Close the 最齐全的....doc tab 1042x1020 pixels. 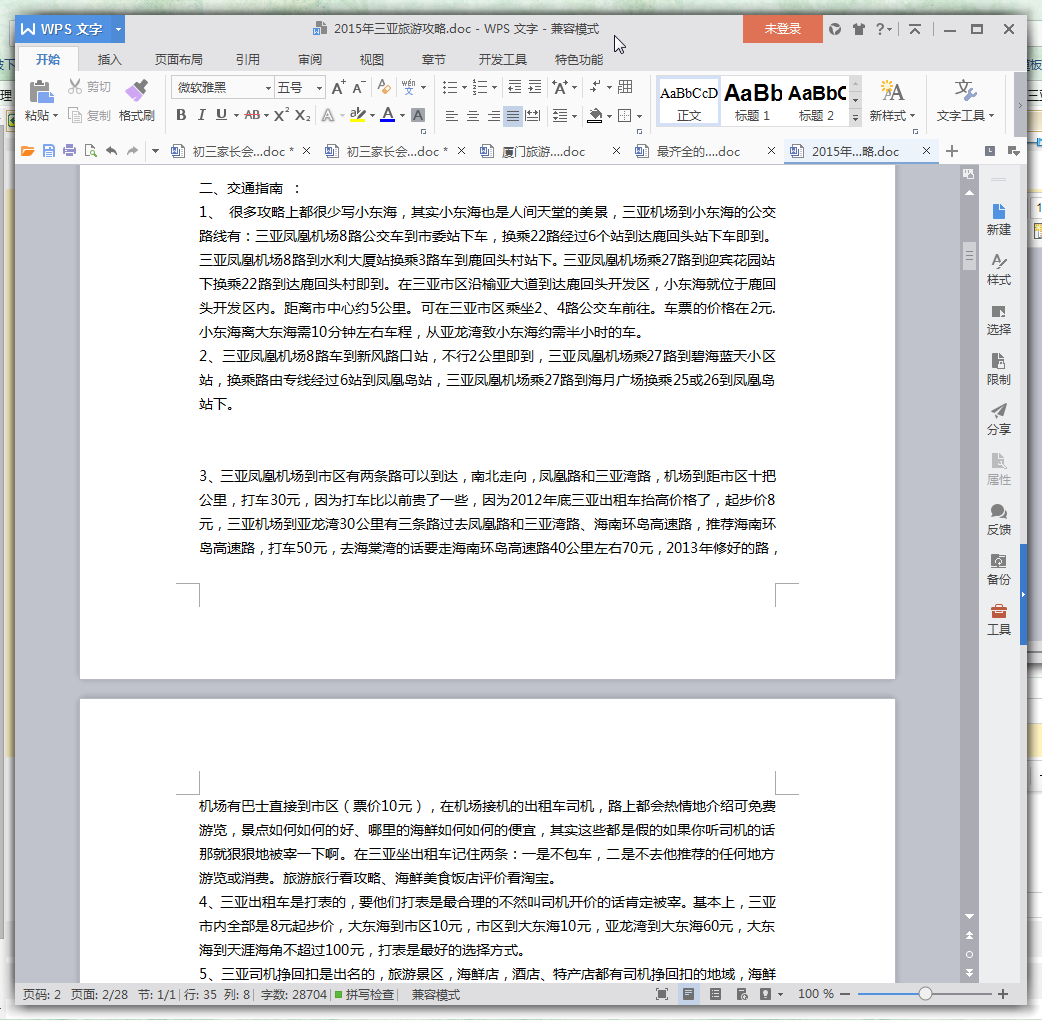pos(772,151)
